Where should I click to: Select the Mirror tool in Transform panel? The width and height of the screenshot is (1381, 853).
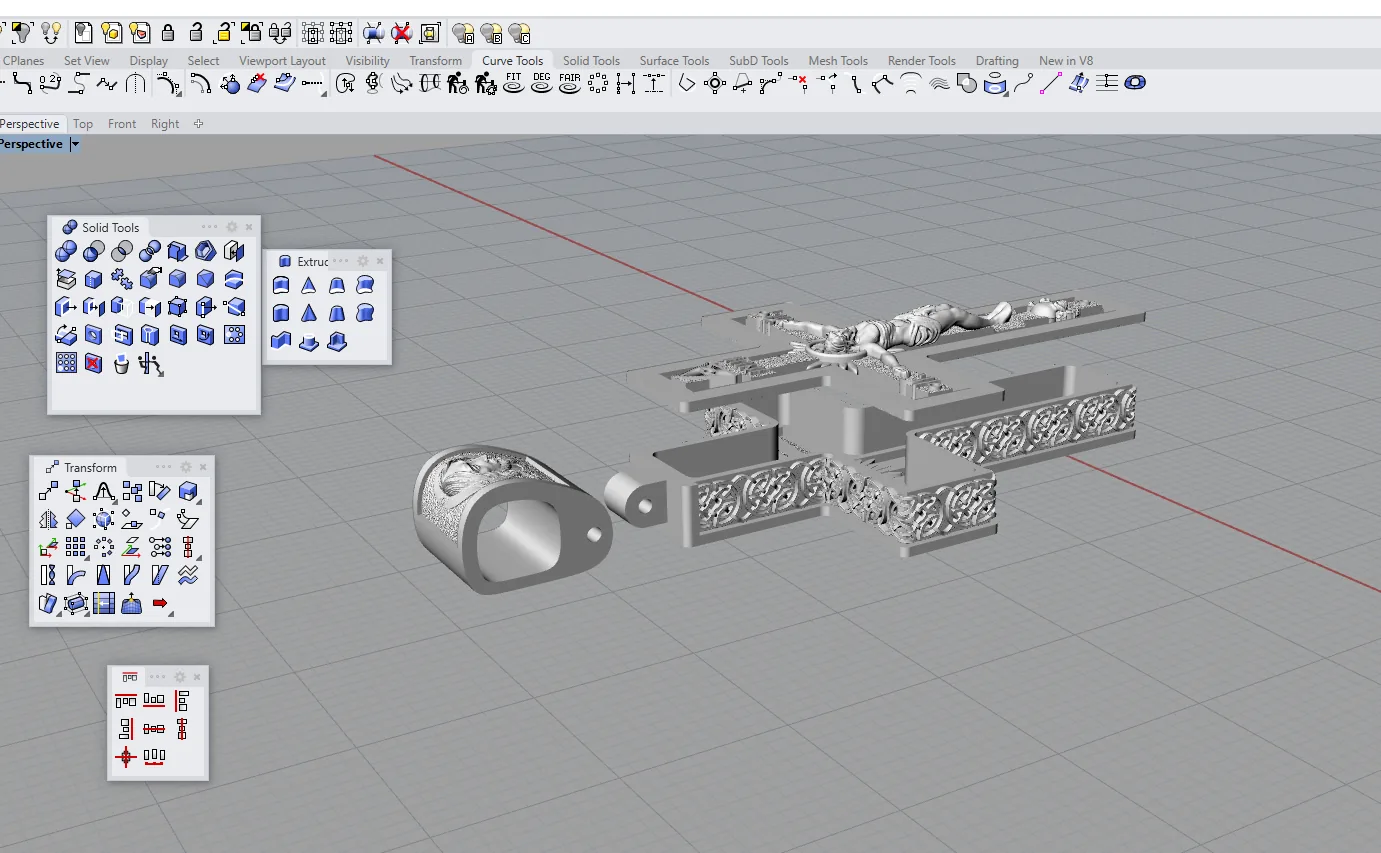pos(48,519)
